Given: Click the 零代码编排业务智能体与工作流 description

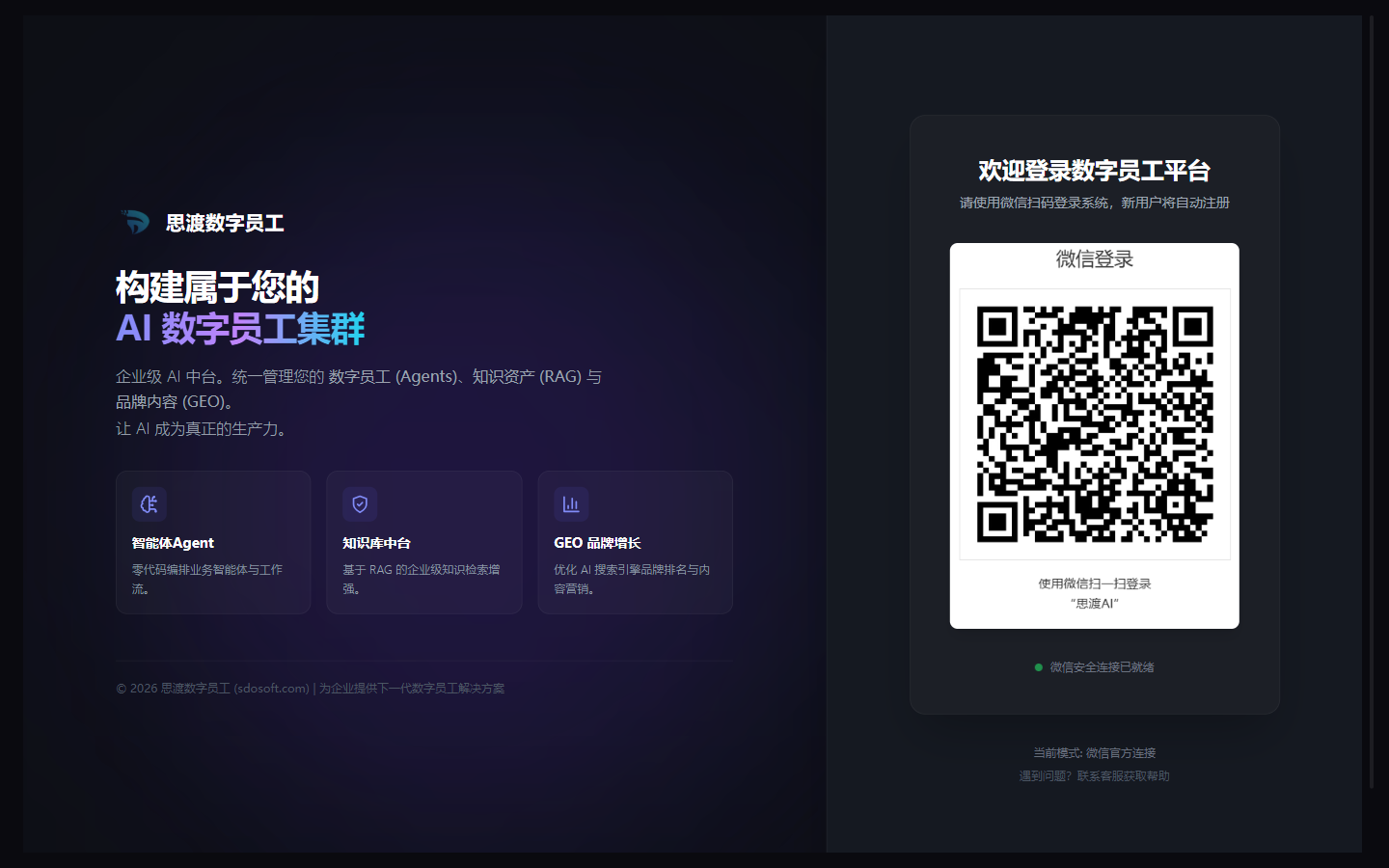Looking at the screenshot, I should (x=206, y=579).
